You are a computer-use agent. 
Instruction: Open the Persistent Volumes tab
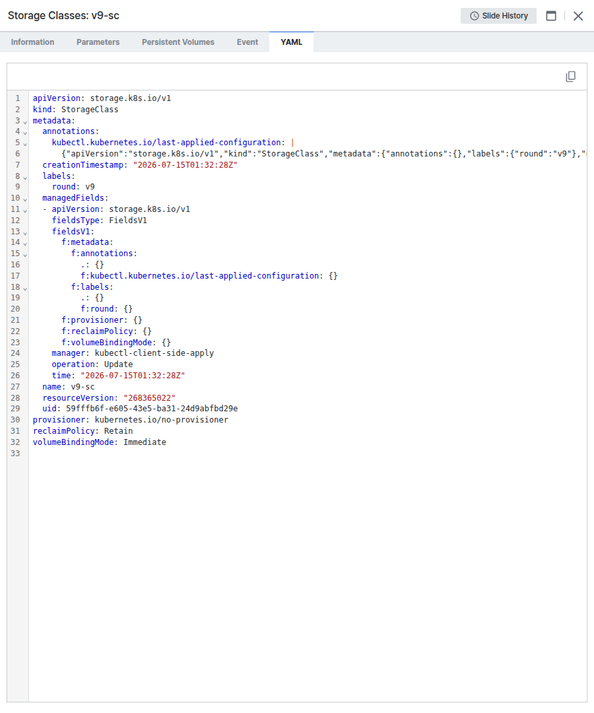(x=178, y=42)
